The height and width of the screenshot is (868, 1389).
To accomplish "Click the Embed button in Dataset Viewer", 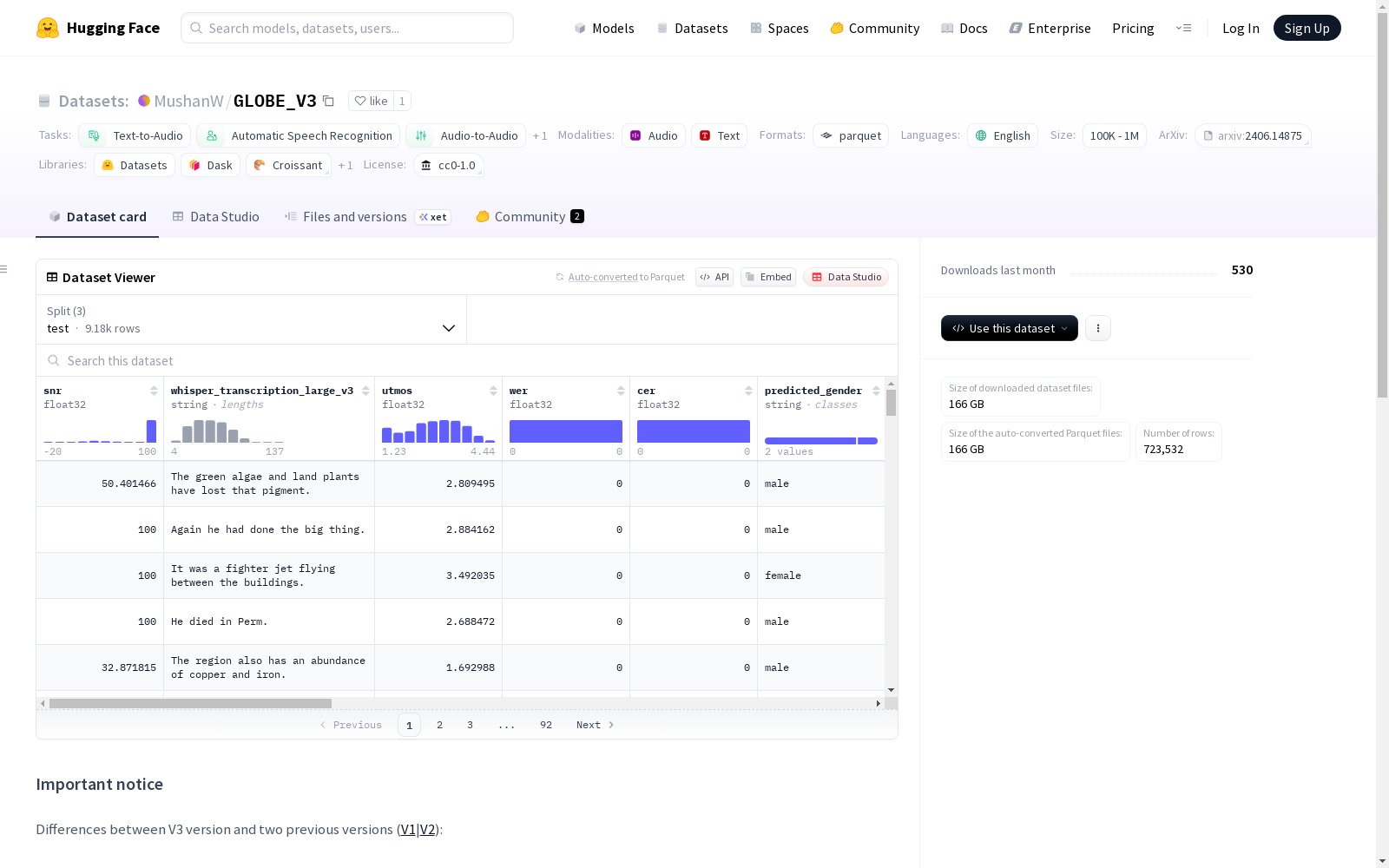I will tap(768, 277).
